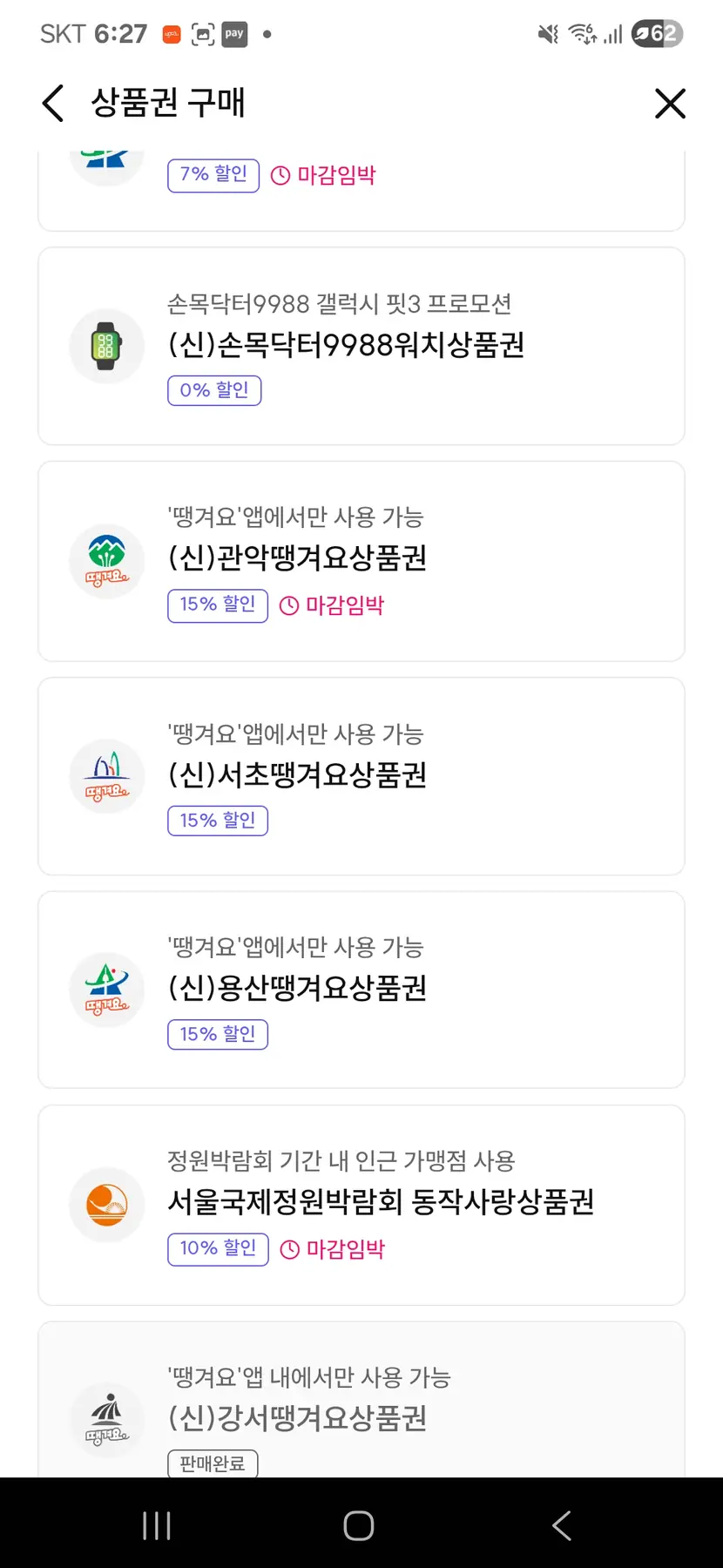Screen dimensions: 723x1568
Task: Tap the 강서땡겨요 logo icon
Action: (106, 1419)
